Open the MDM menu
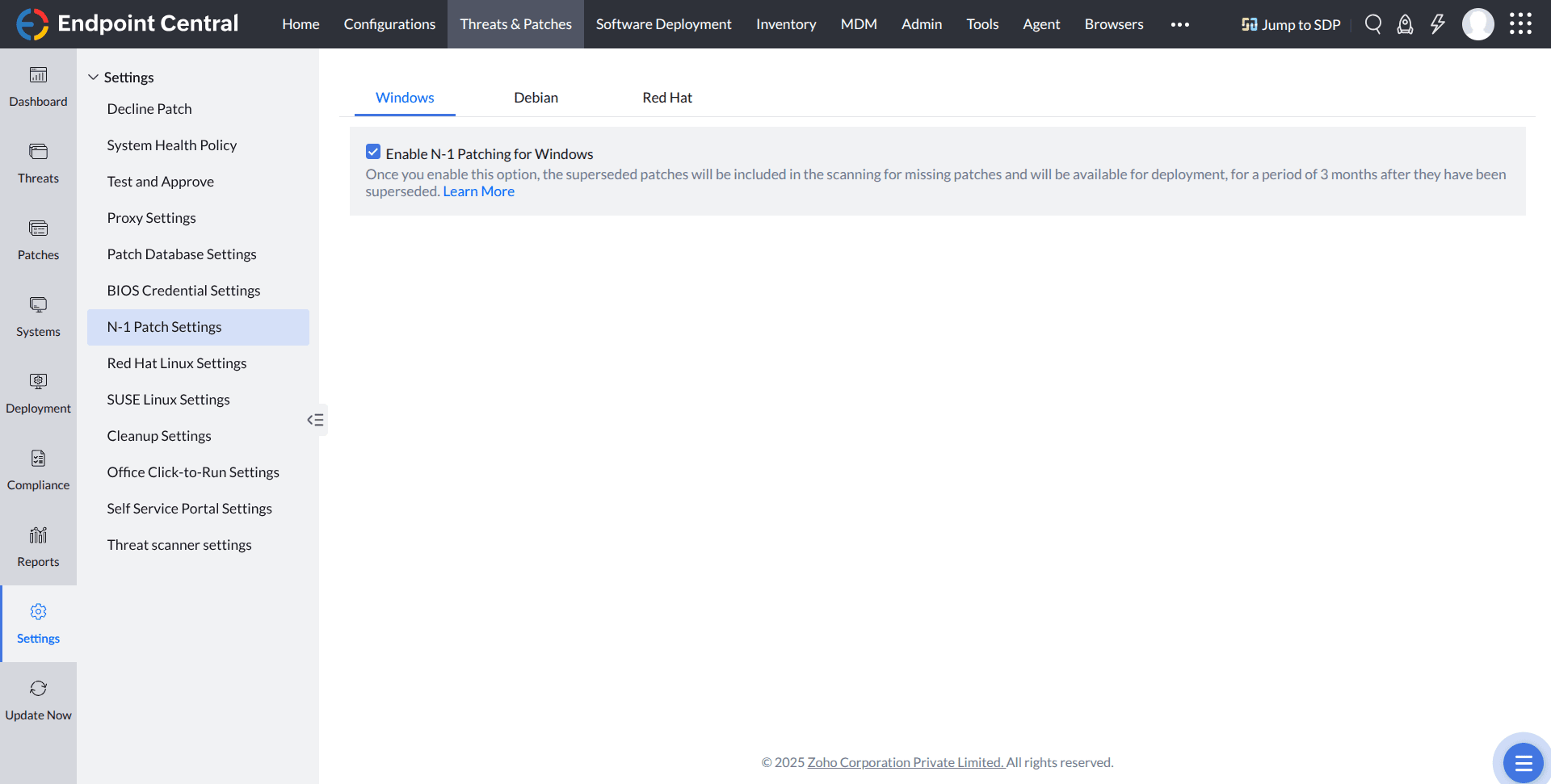1551x784 pixels. click(x=859, y=24)
